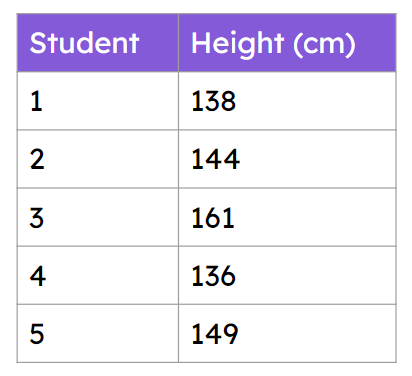
Task: Click the Student column header
Action: [98, 43]
